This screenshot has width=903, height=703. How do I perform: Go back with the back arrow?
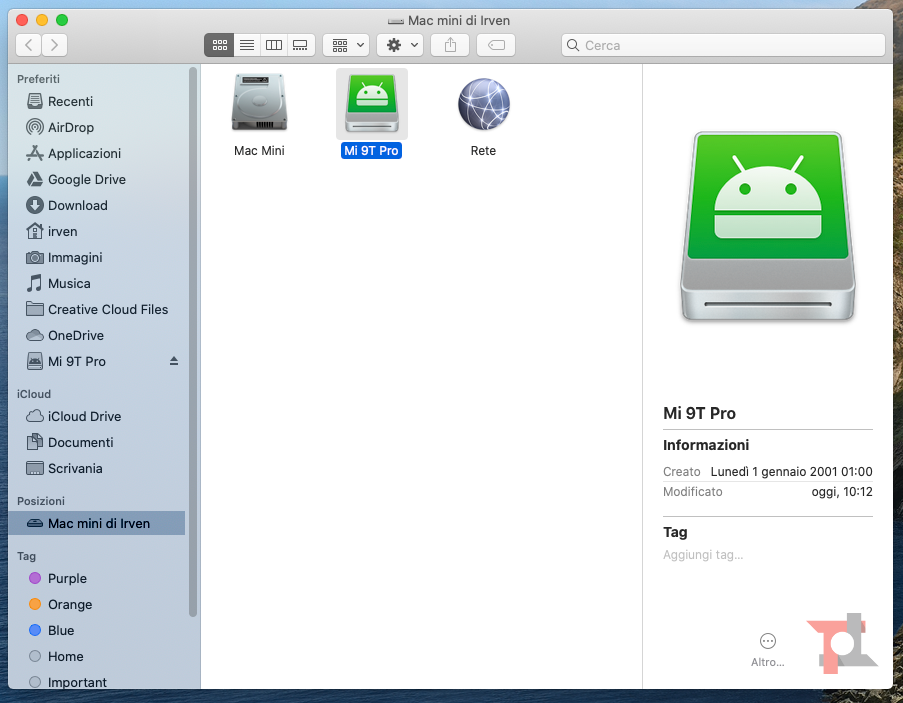click(x=29, y=45)
